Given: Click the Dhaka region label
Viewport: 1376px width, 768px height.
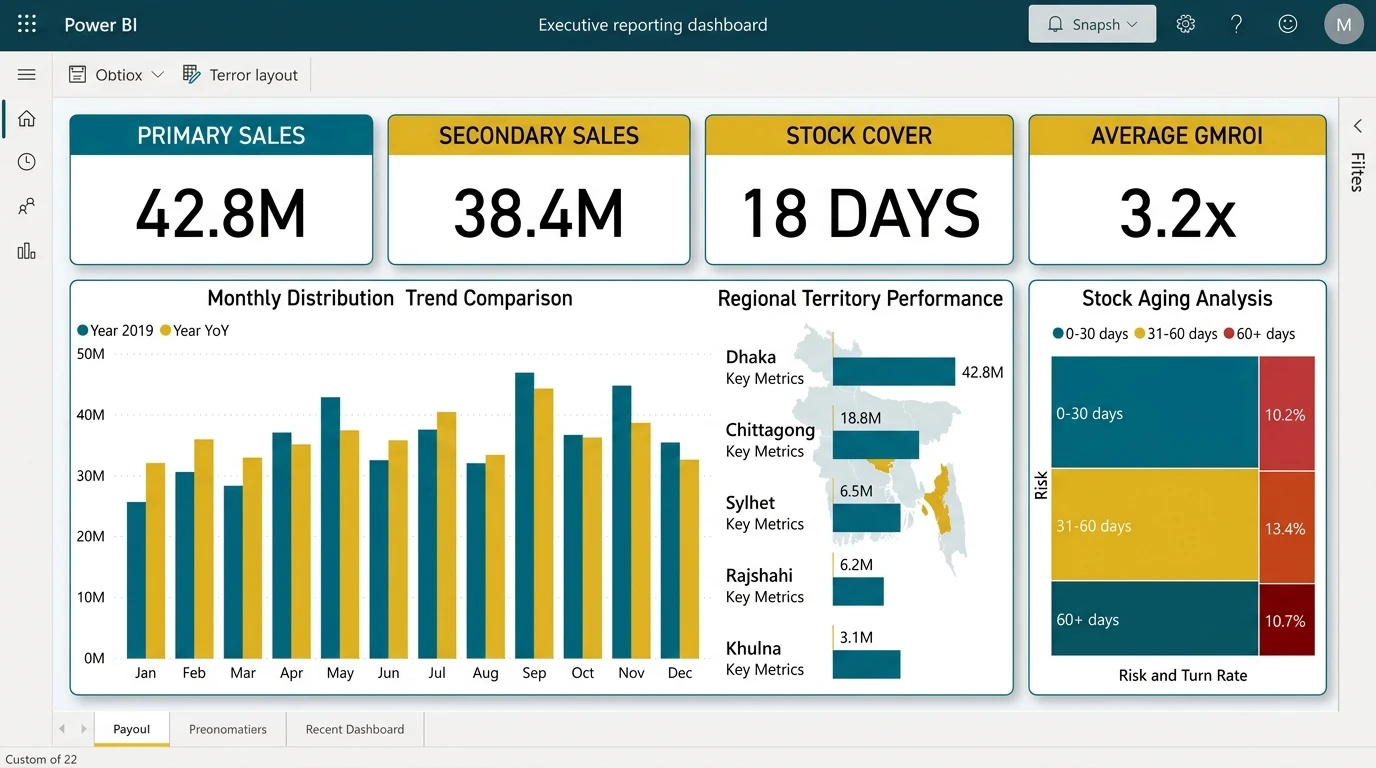Looking at the screenshot, I should coord(751,357).
